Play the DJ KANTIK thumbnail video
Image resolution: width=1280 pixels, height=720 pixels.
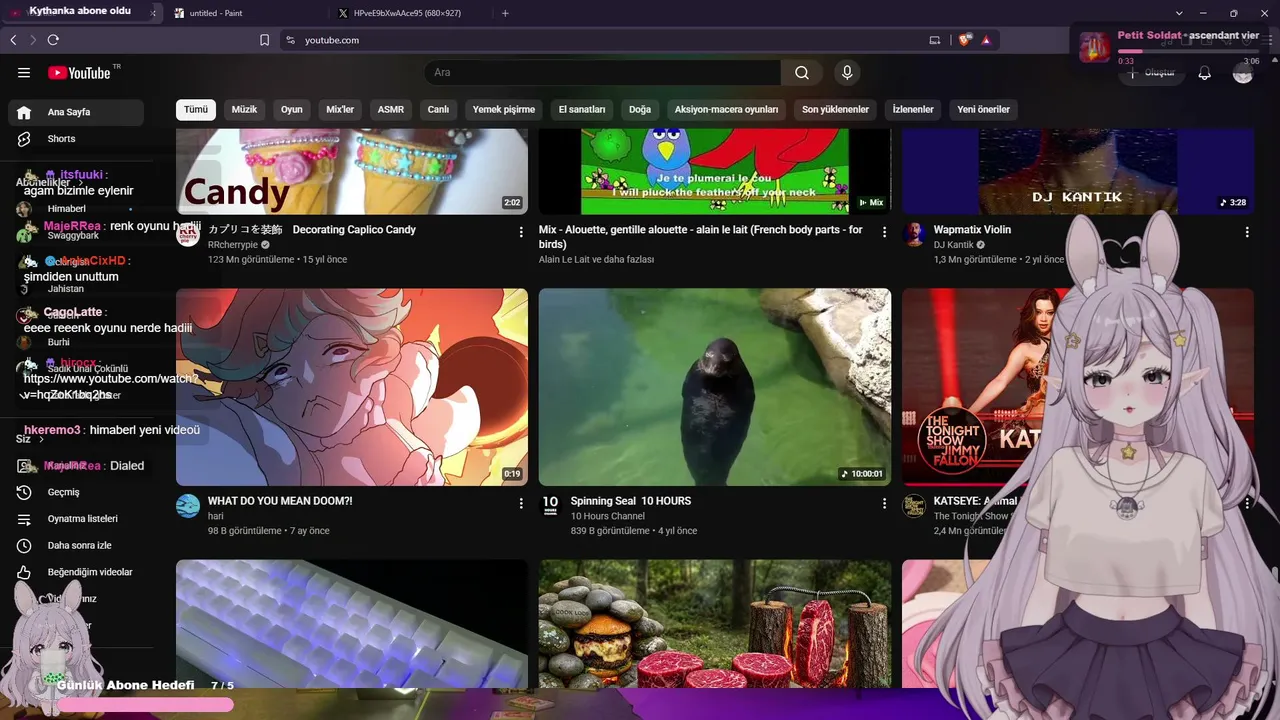pyautogui.click(x=1078, y=171)
